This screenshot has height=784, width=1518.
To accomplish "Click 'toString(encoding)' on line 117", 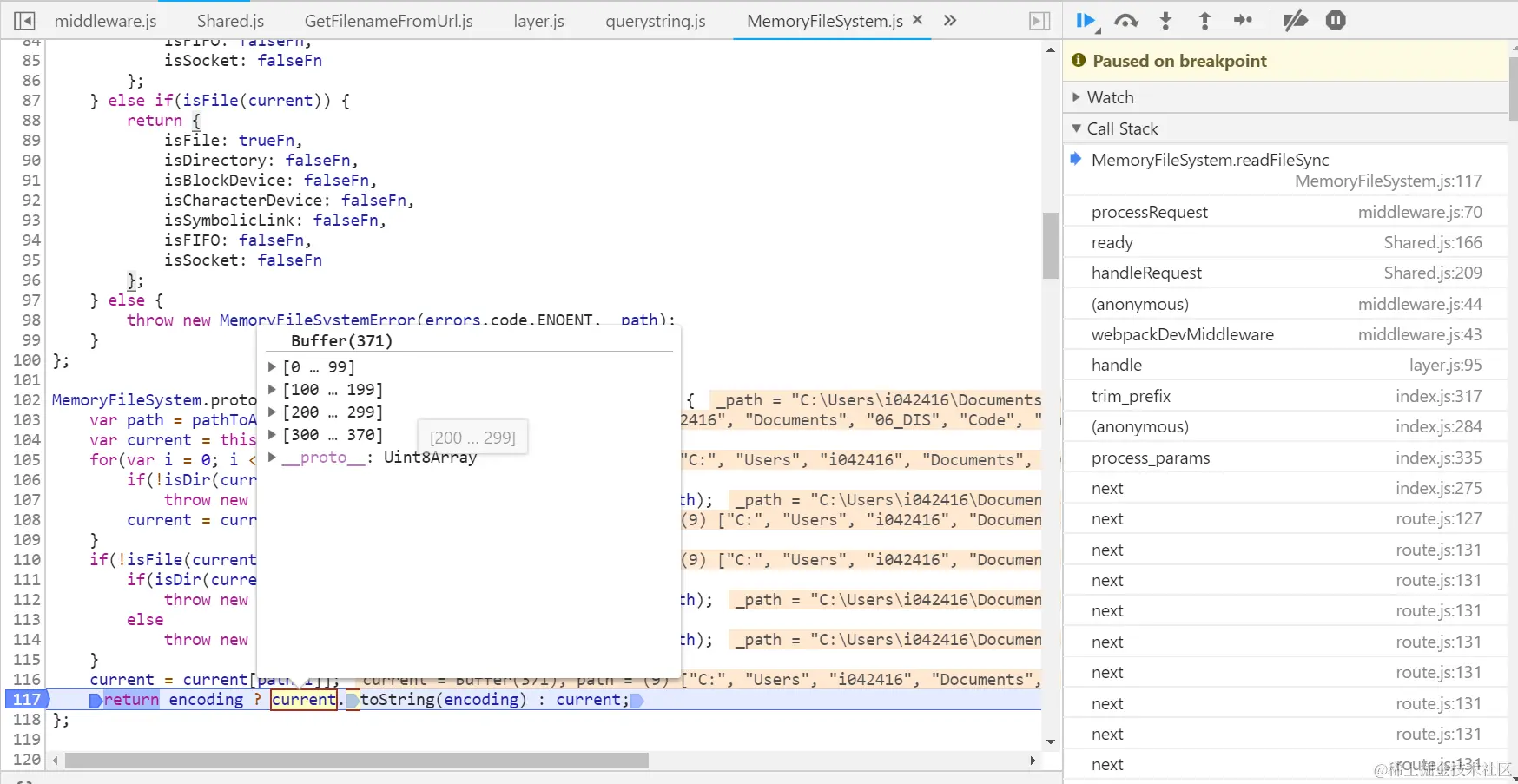I will pyautogui.click(x=443, y=700).
